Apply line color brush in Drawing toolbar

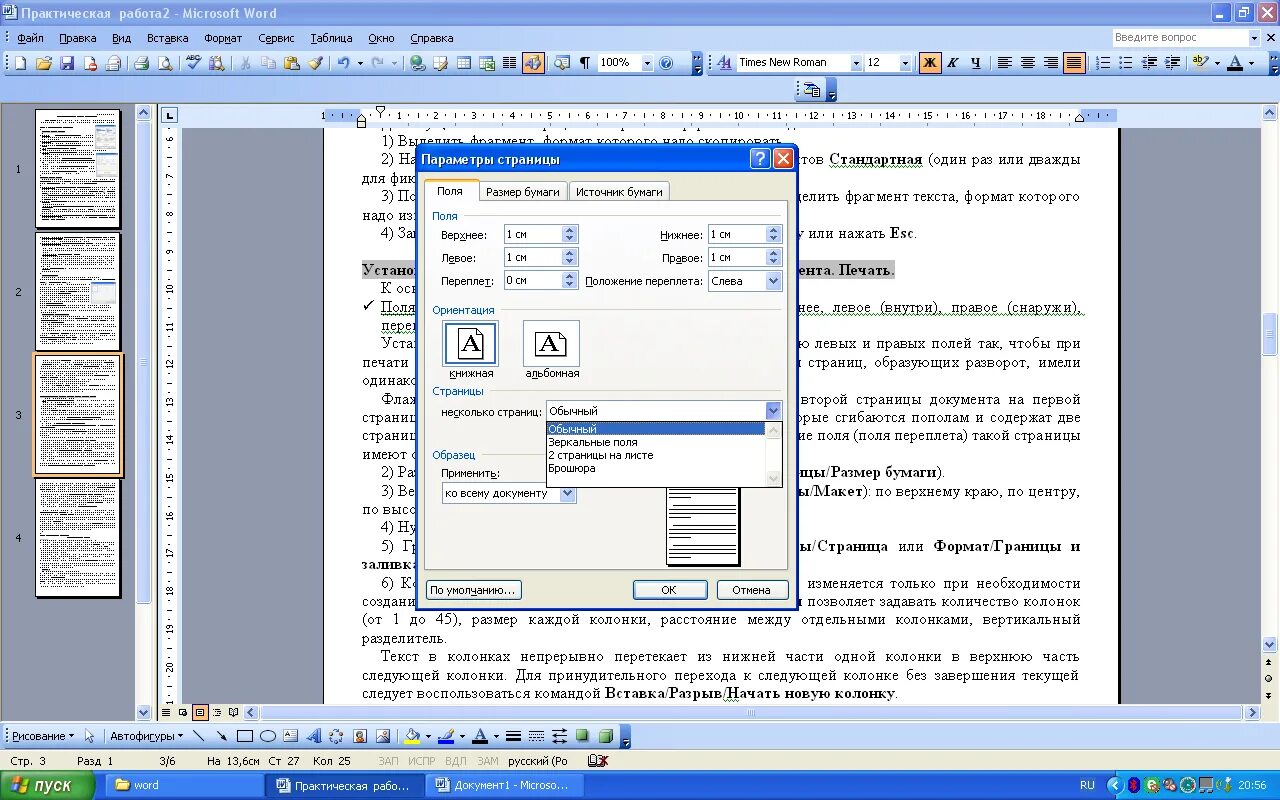(446, 736)
